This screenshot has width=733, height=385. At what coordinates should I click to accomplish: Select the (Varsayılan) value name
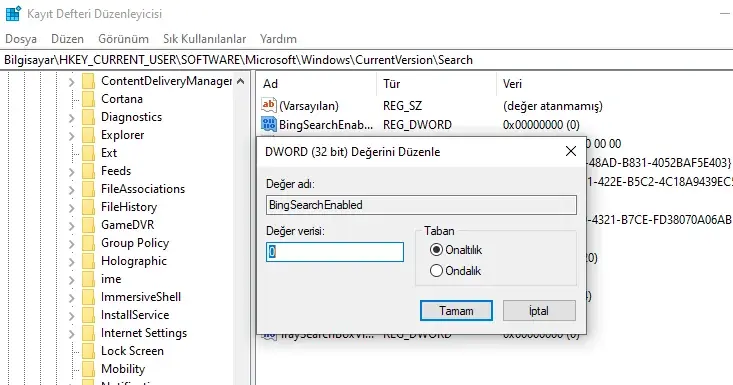point(309,106)
